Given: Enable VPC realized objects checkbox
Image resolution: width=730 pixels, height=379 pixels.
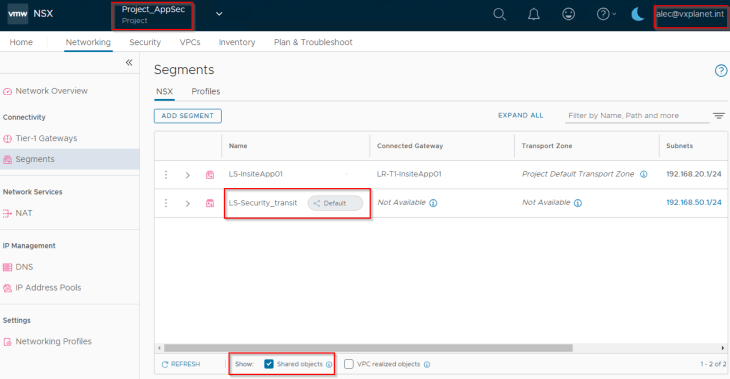Looking at the screenshot, I should tap(349, 364).
